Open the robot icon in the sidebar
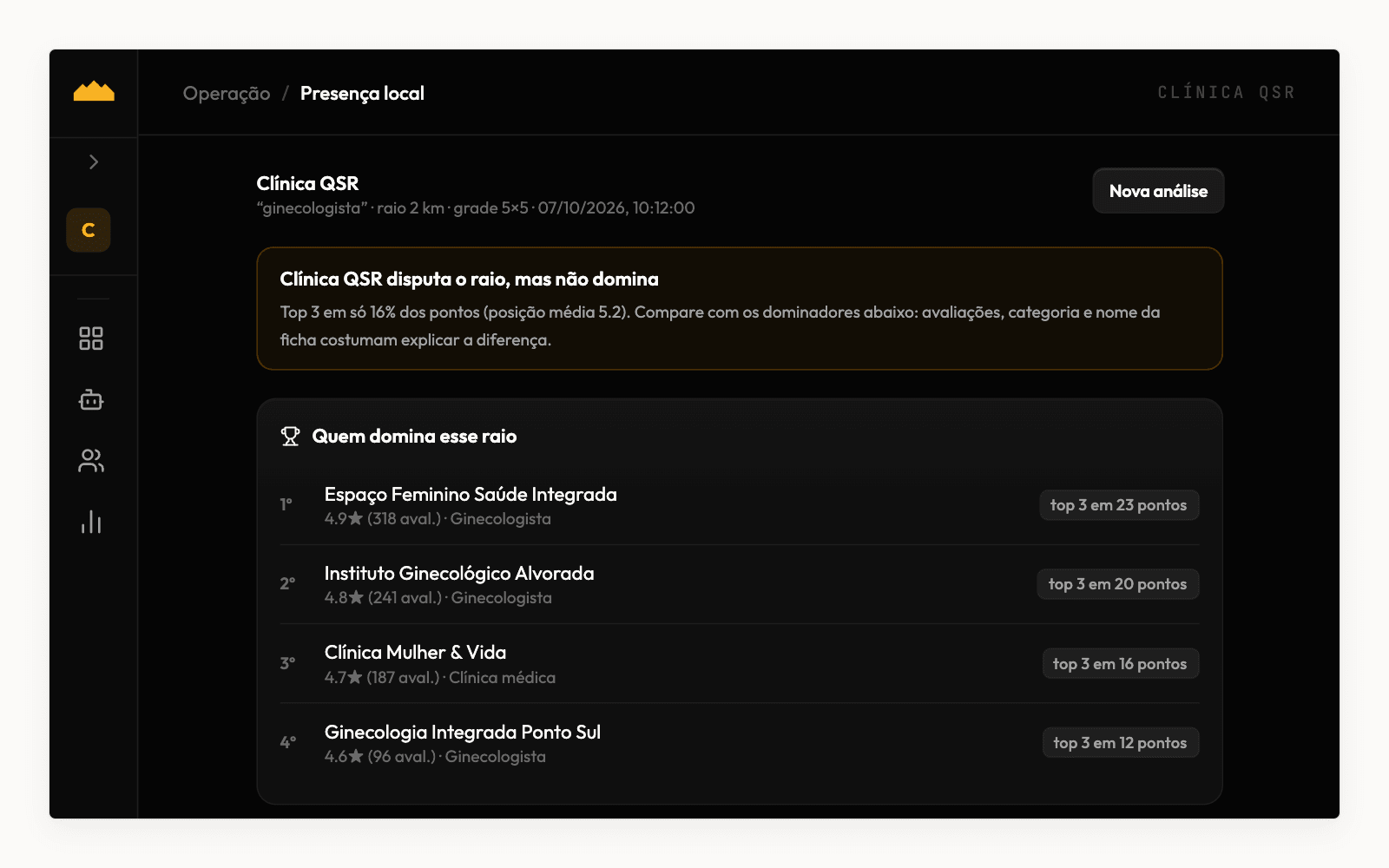This screenshot has width=1389, height=868. pyautogui.click(x=91, y=400)
